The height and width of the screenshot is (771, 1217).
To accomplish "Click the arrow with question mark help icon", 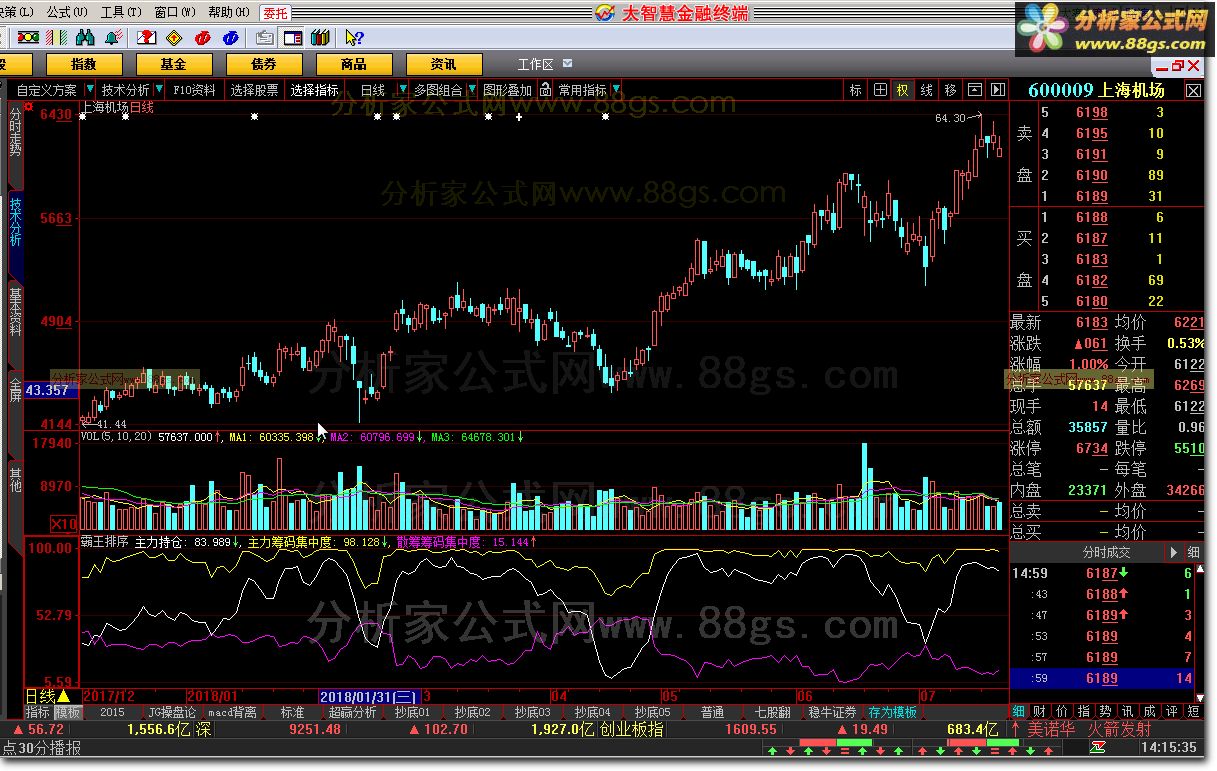I will click(x=354, y=38).
